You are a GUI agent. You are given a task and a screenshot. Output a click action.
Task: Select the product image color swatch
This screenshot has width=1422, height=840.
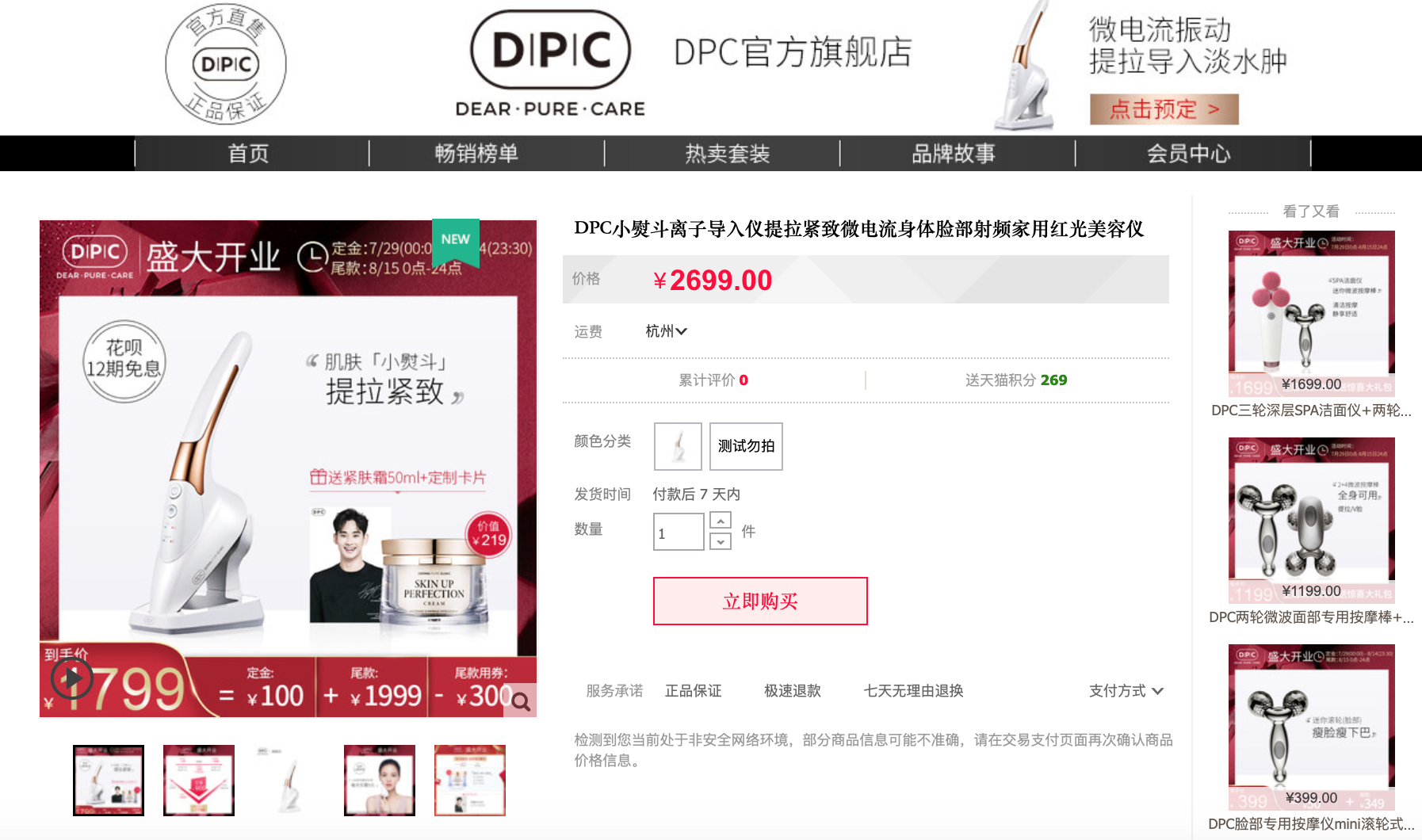tap(678, 446)
